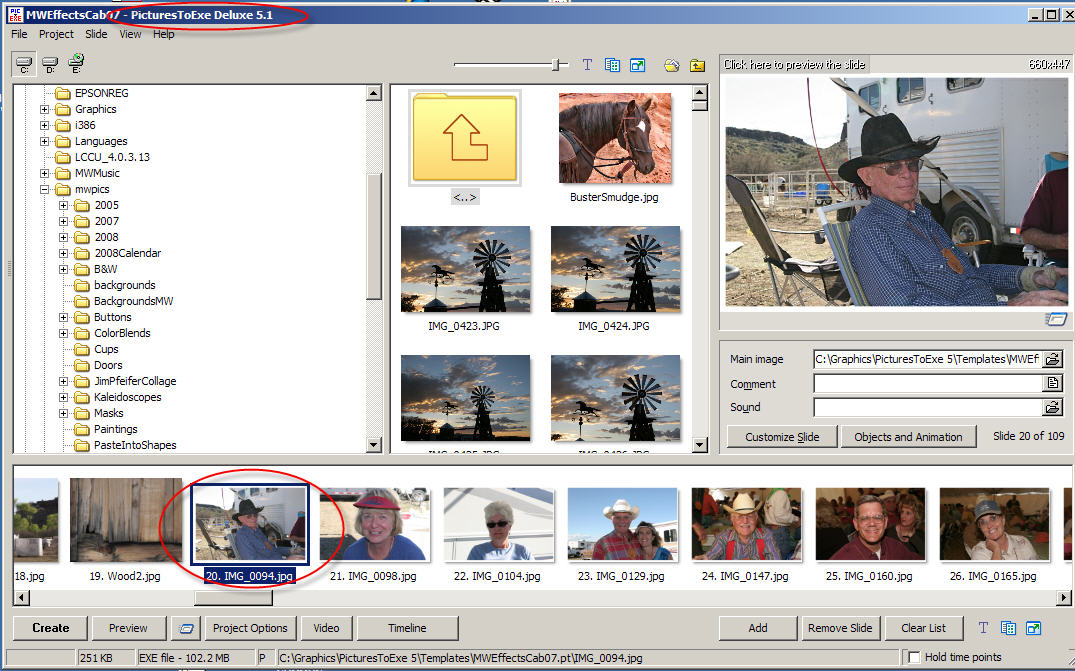Click the T icon next to Clear List

pyautogui.click(x=983, y=628)
